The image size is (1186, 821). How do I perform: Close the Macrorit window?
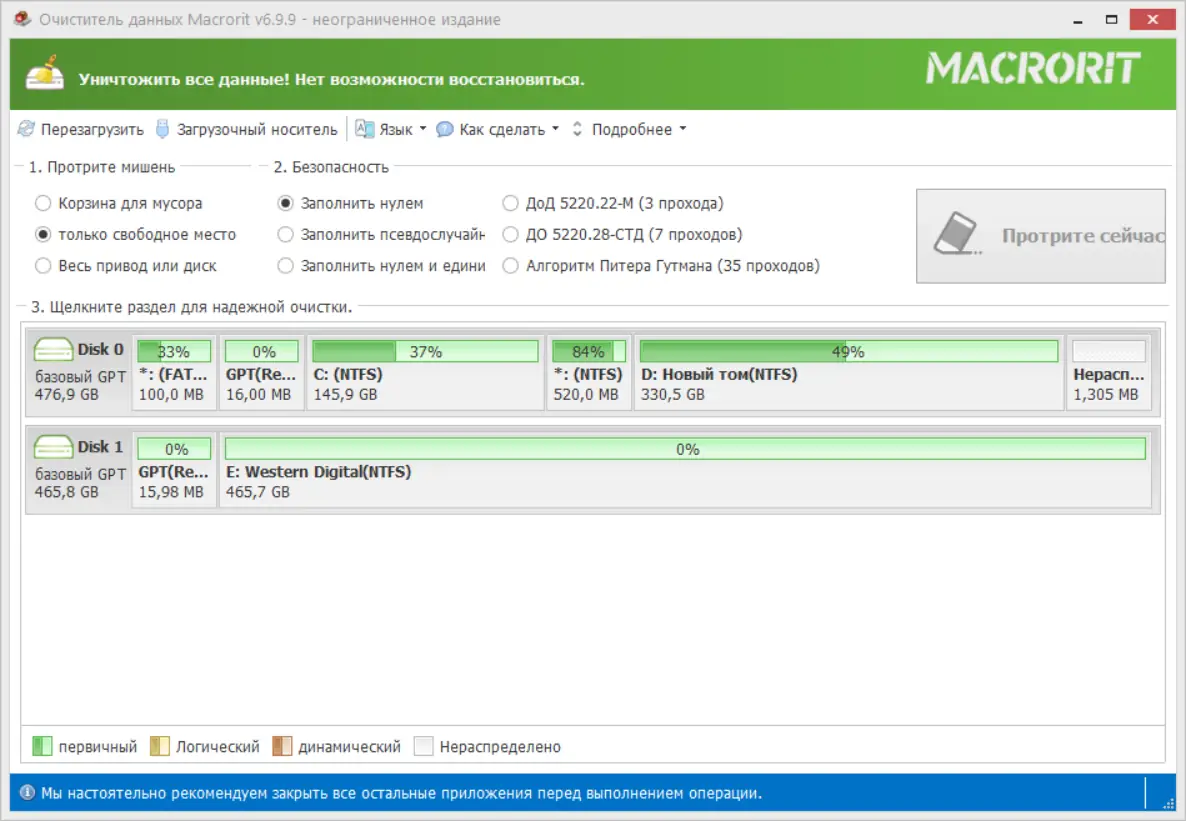pos(1152,20)
